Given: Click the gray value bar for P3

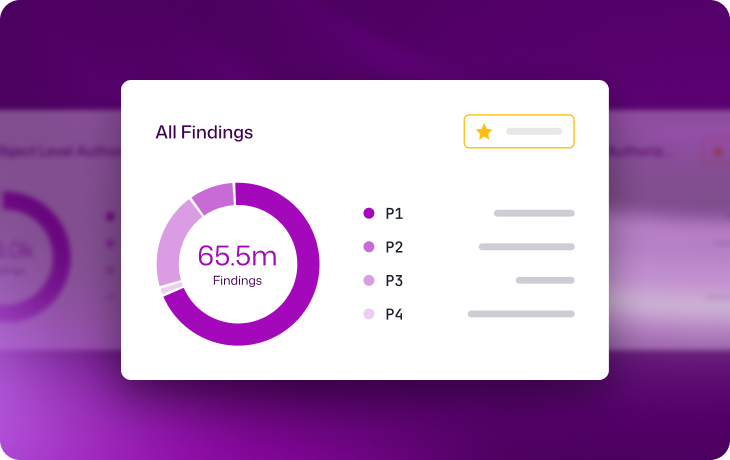Looking at the screenshot, I should [x=545, y=281].
